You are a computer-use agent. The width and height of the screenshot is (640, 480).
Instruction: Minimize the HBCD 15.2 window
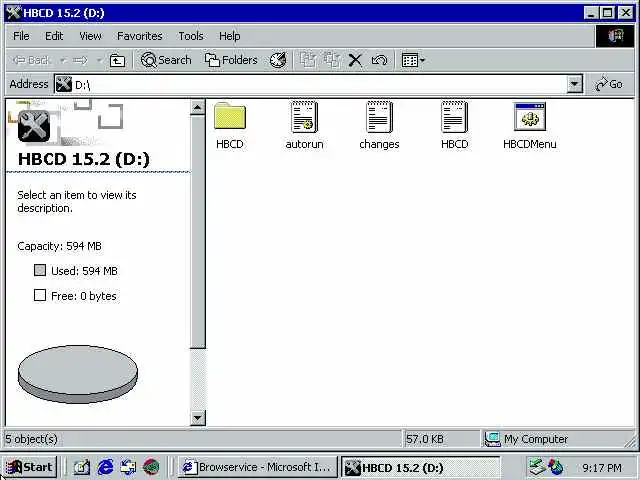(x=591, y=13)
